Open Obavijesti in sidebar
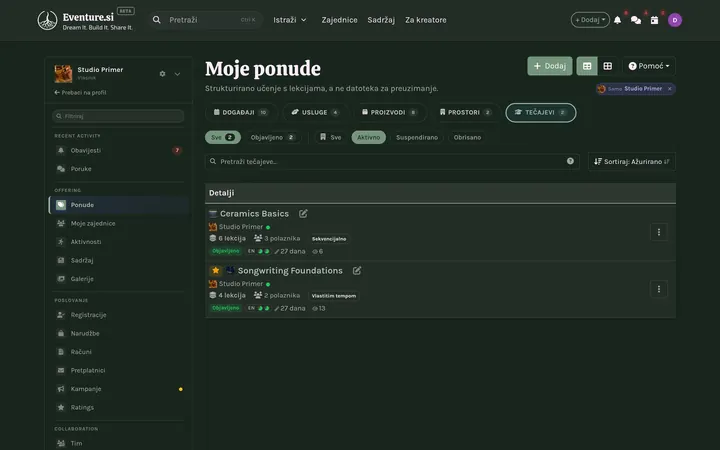Image resolution: width=720 pixels, height=450 pixels. pyautogui.click(x=118, y=150)
